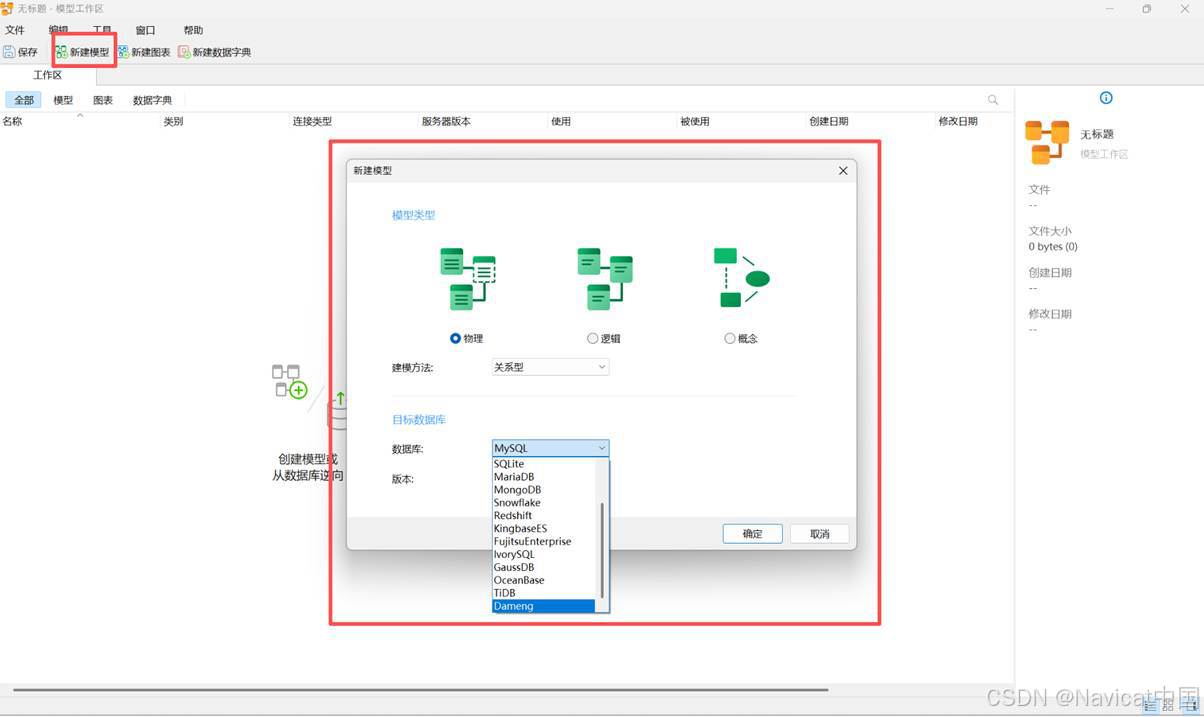Choose TiDB in the database list
The width and height of the screenshot is (1204, 717).
544,593
